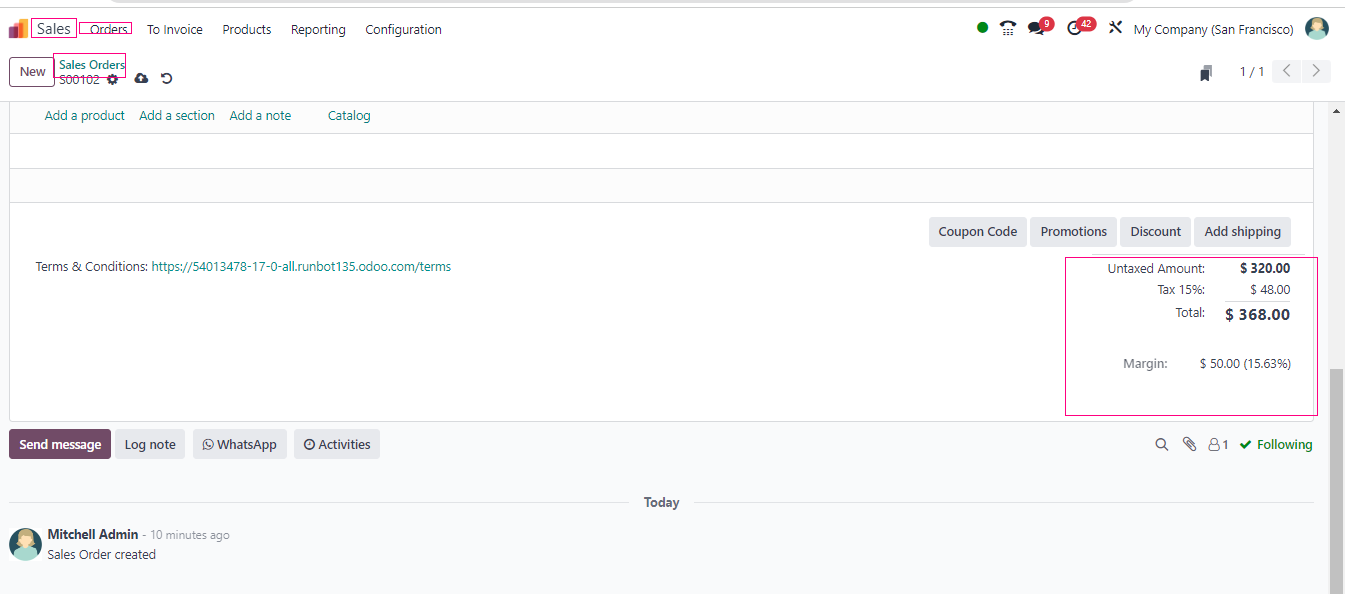Open the Terms & Conditions URL link
Image resolution: width=1345 pixels, height=594 pixels.
pyautogui.click(x=301, y=267)
